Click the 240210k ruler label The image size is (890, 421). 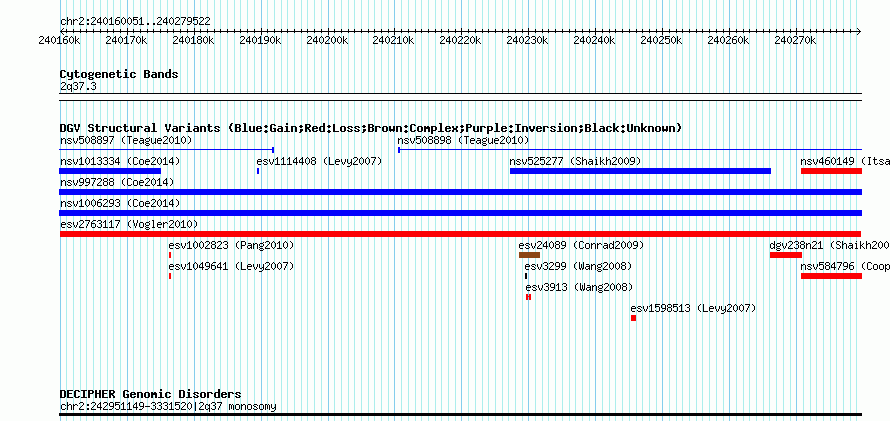[x=394, y=40]
